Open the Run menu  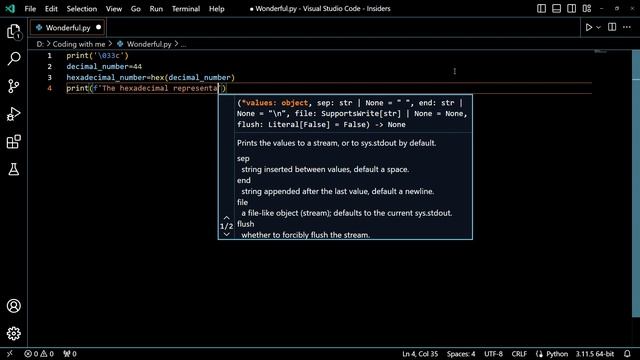(x=156, y=9)
